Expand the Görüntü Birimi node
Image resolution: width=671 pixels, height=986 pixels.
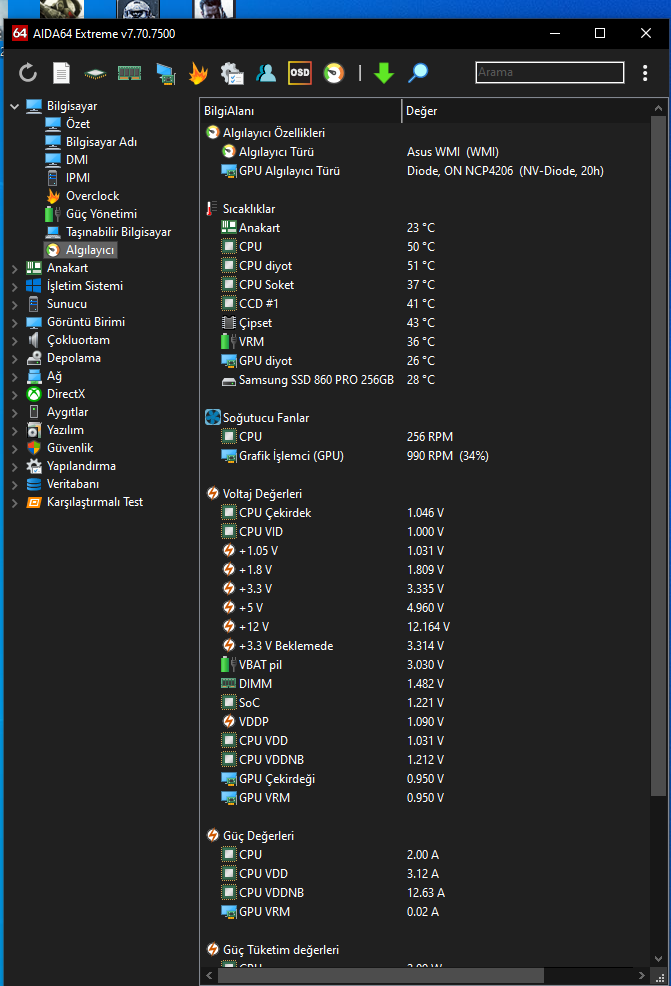click(x=14, y=323)
